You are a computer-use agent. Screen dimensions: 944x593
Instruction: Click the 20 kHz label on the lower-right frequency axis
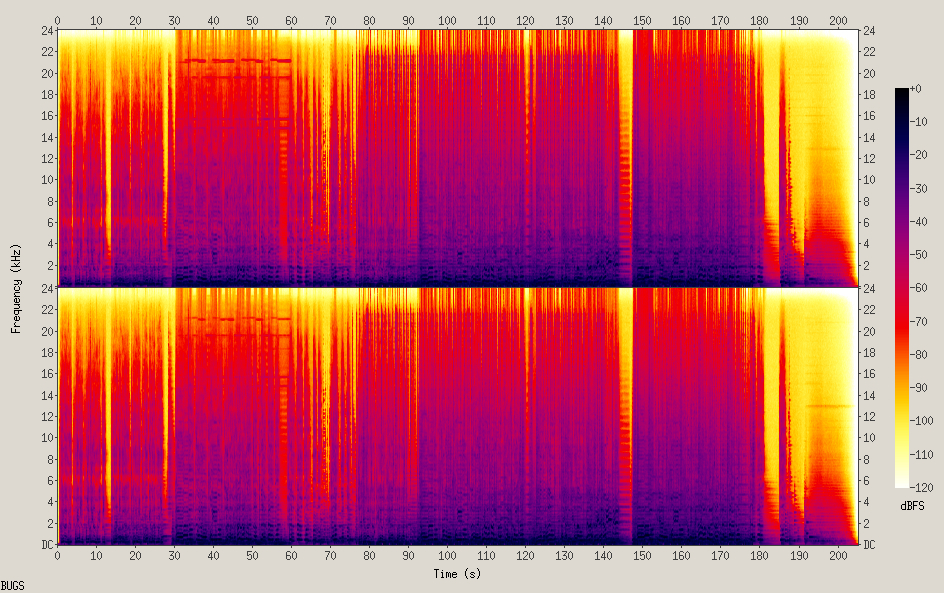[870, 331]
